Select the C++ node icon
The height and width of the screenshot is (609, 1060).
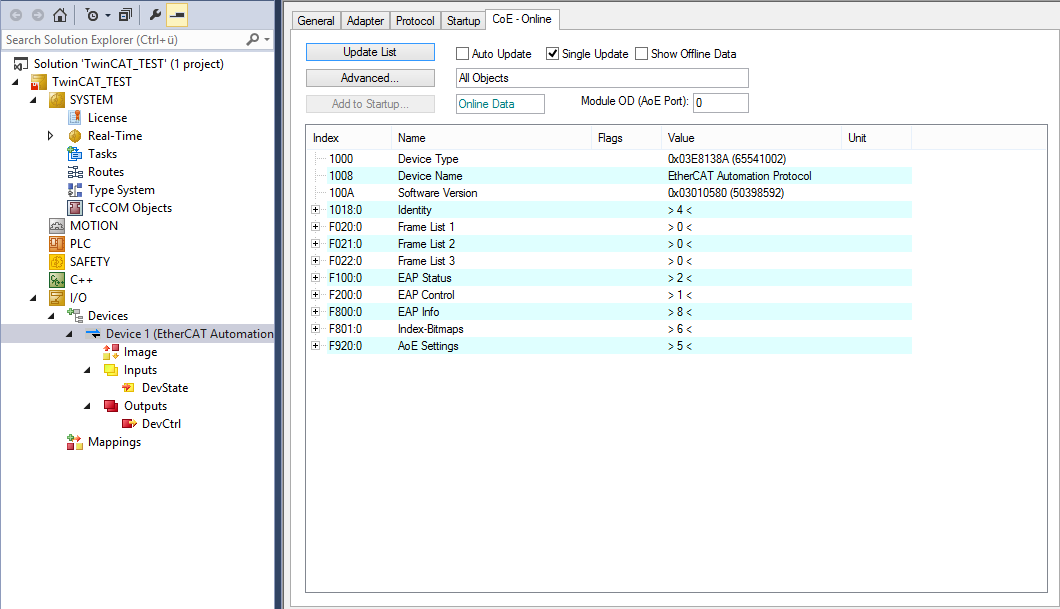tap(57, 280)
